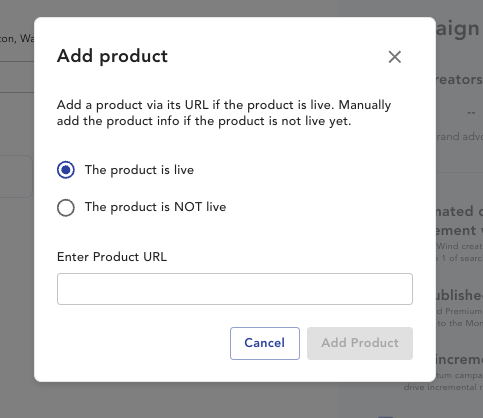483x418 pixels.
Task: Click the dimmed "Premium" background text line
Action: [x=460, y=311]
